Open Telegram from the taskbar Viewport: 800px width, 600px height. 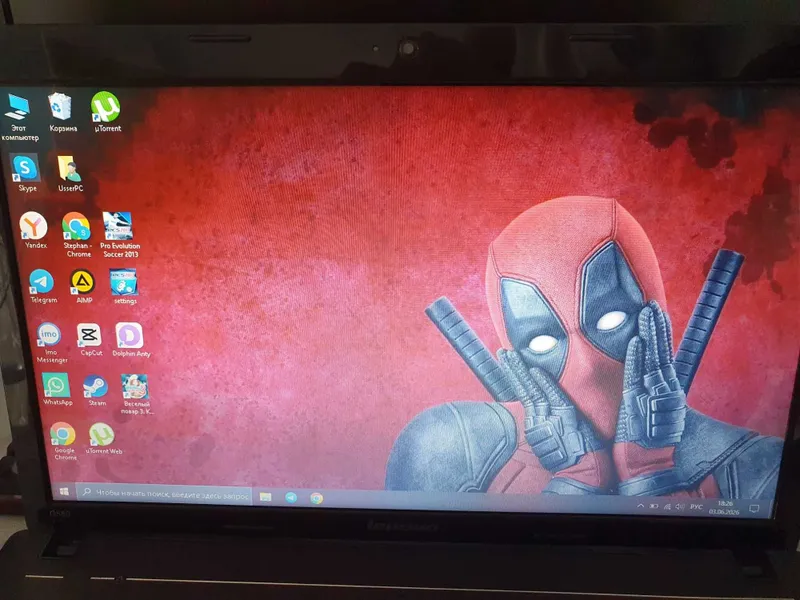(x=291, y=497)
